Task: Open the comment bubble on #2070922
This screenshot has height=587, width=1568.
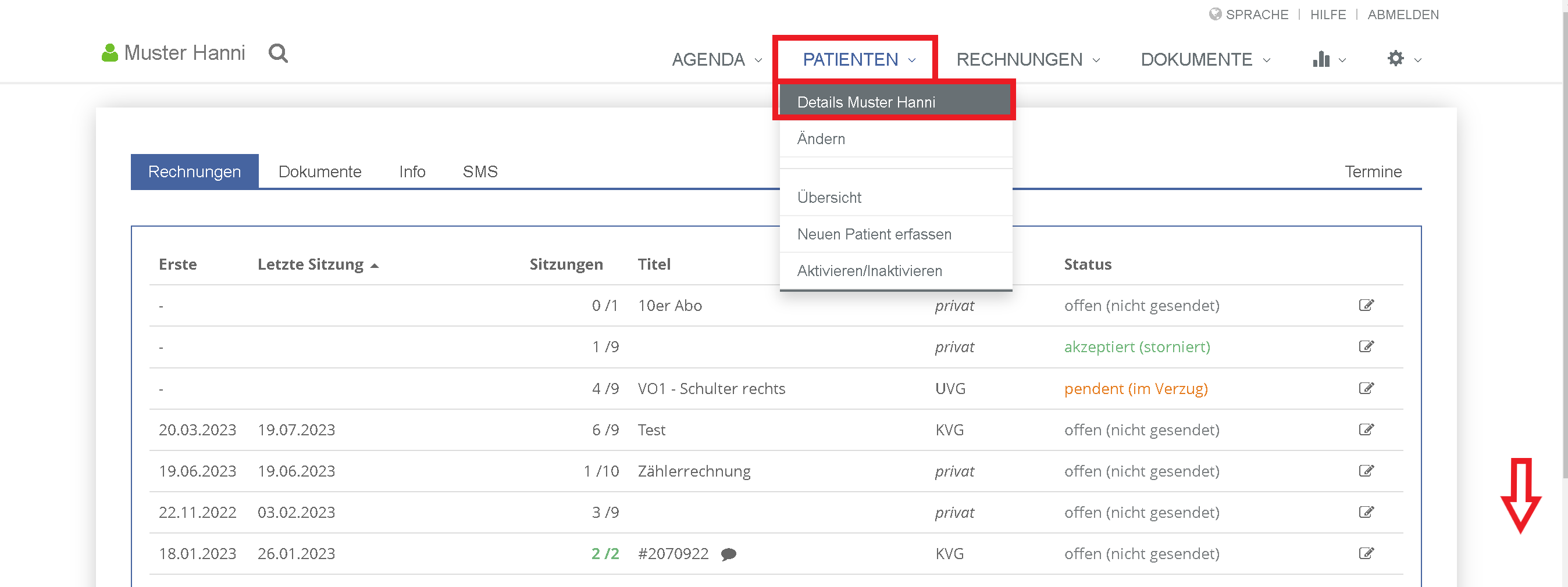Action: tap(729, 554)
